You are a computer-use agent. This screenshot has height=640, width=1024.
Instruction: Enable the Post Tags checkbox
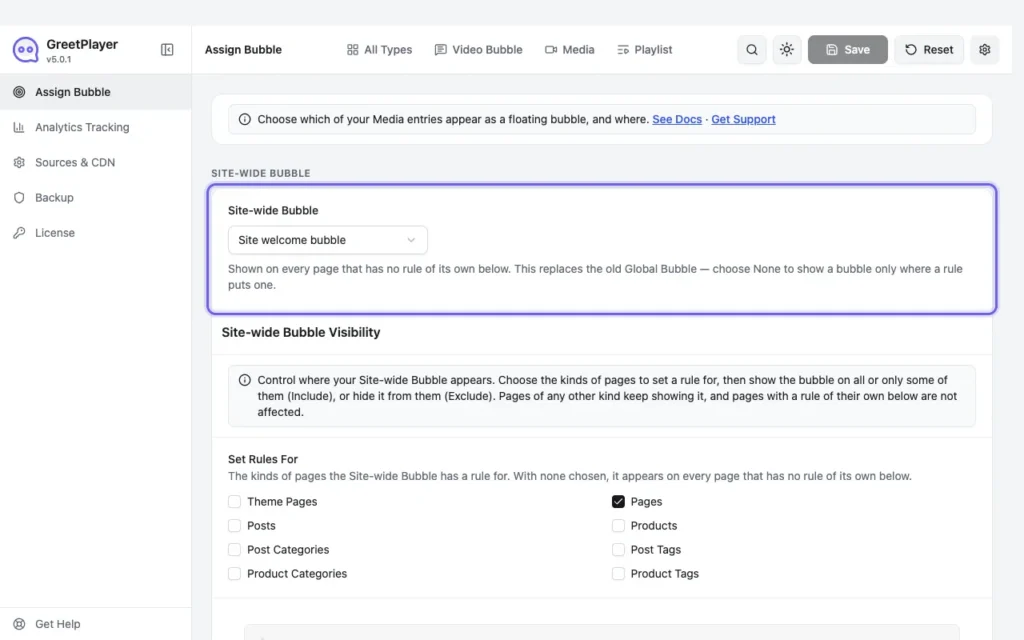tap(618, 550)
